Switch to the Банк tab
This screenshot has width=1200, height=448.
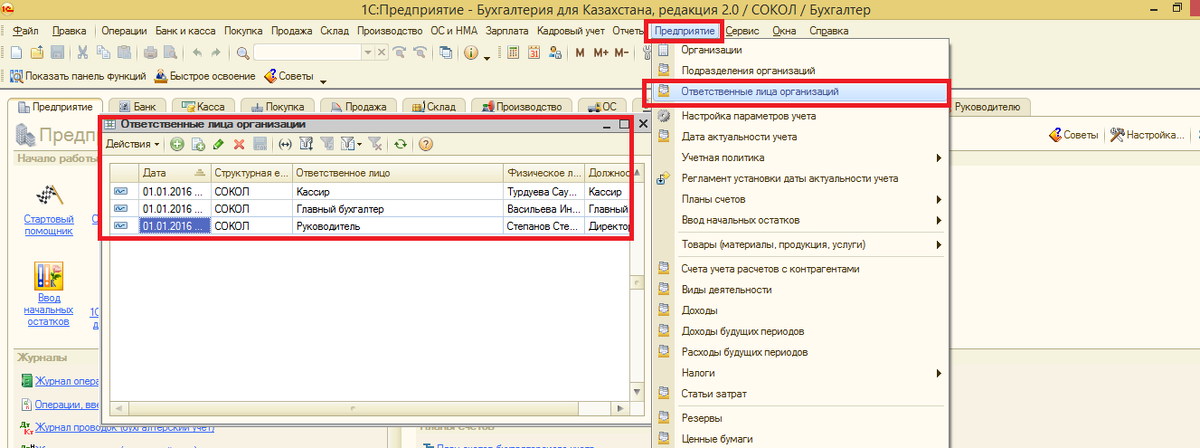tap(137, 107)
